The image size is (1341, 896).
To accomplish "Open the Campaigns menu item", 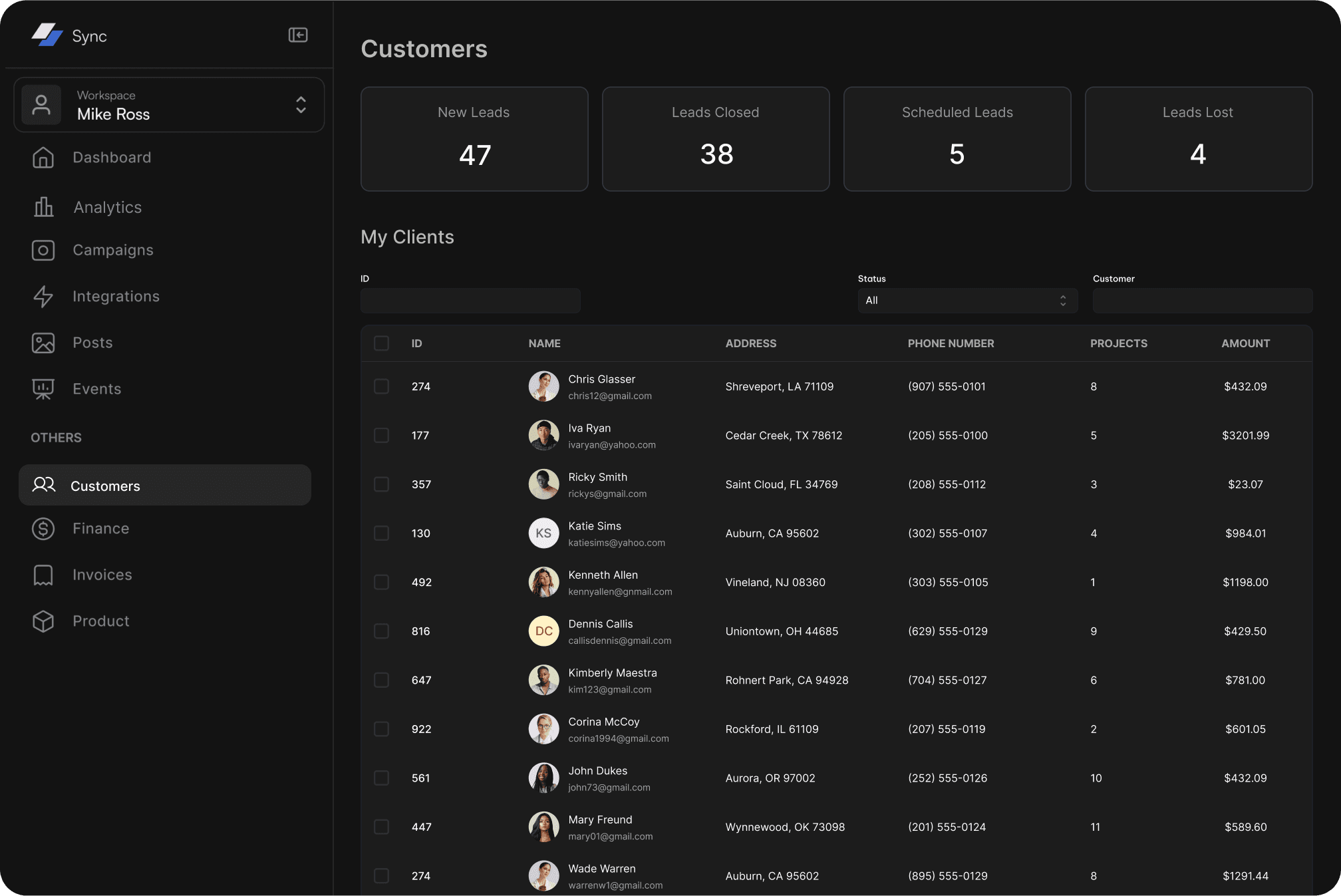I will click(112, 250).
